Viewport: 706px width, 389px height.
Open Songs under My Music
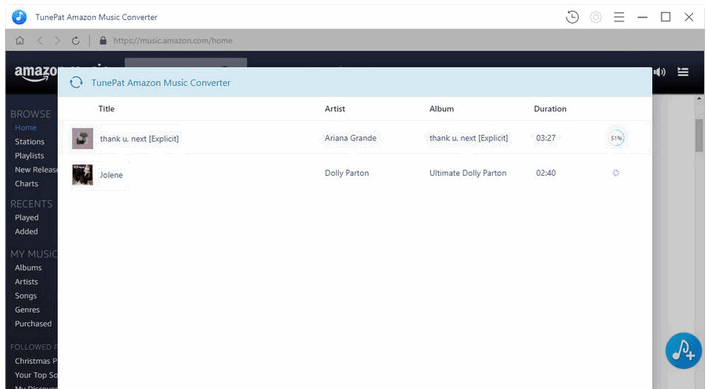click(x=26, y=296)
